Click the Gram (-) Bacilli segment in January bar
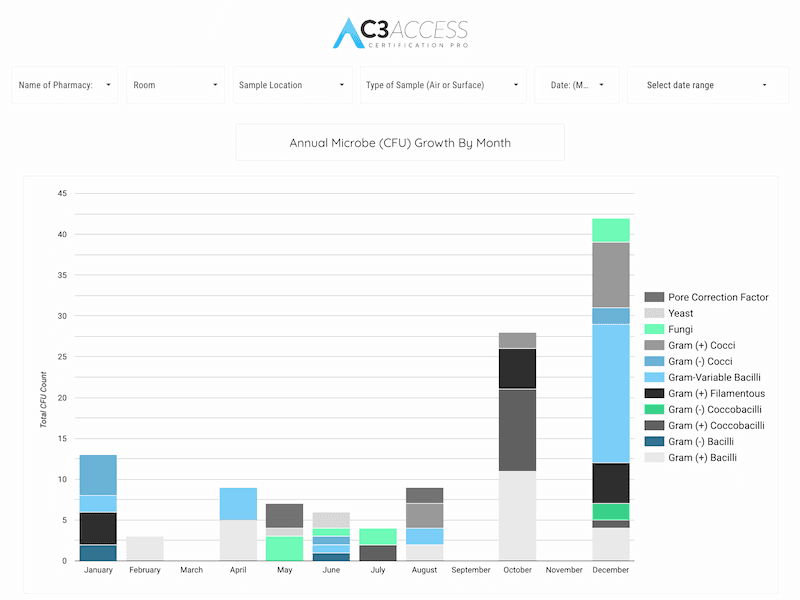Screen dimensions: 800x600 (98, 553)
